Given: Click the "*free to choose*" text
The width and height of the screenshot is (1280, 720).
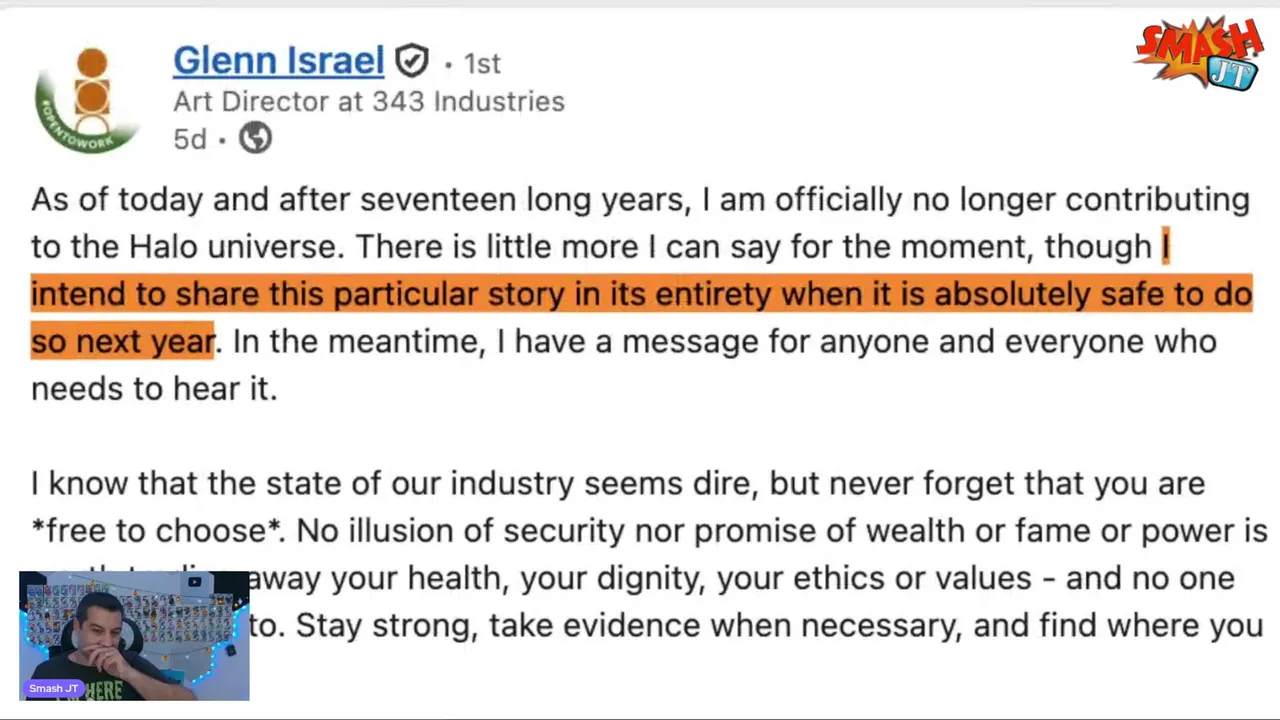Looking at the screenshot, I should [158, 530].
